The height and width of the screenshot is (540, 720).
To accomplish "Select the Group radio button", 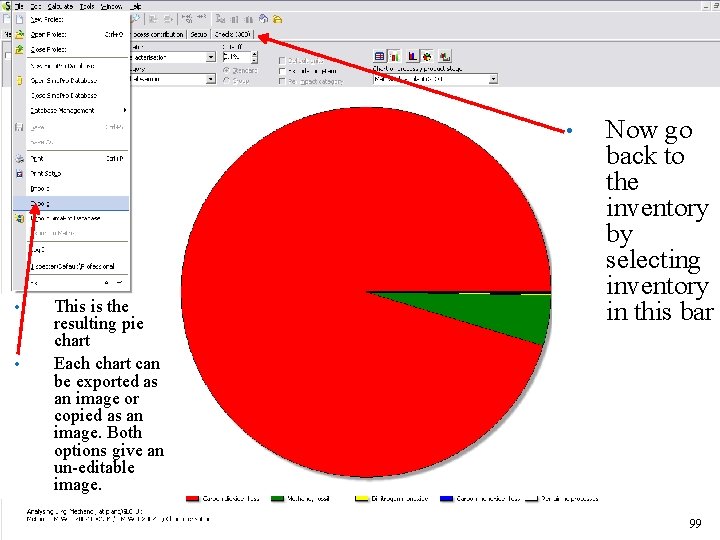I will [226, 80].
